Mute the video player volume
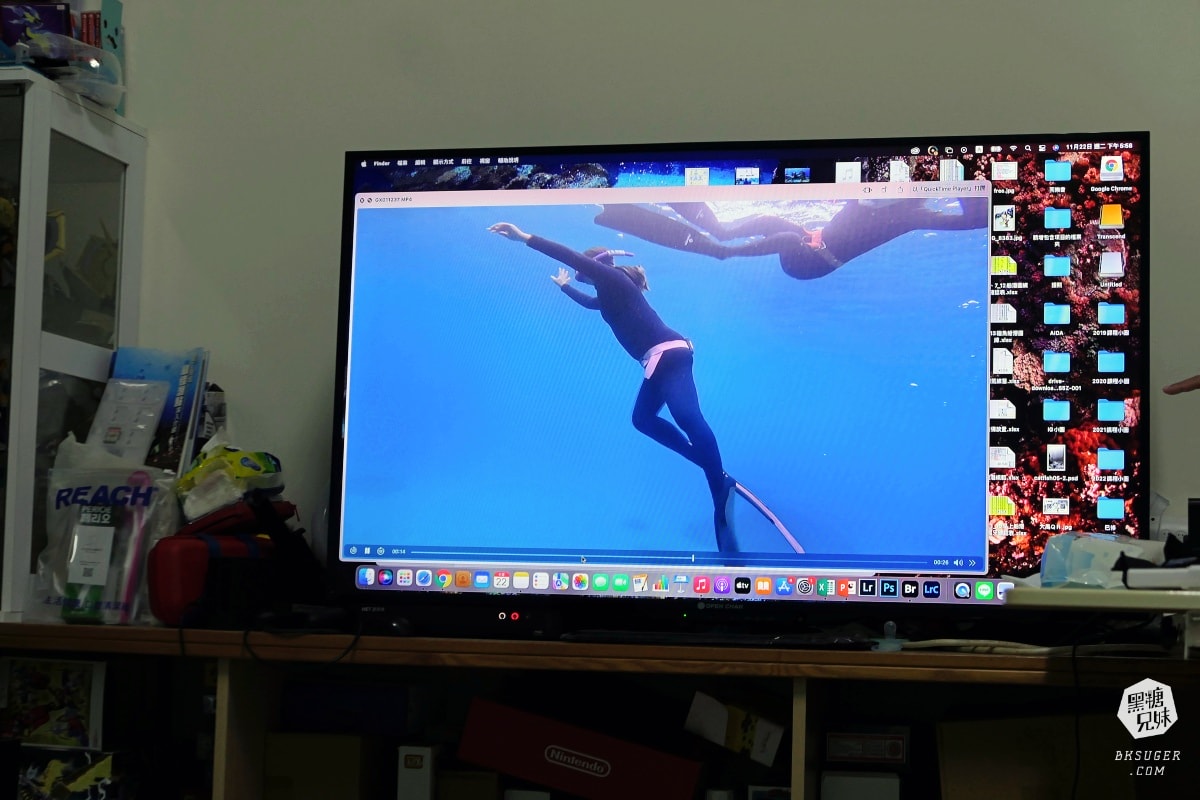1200x800 pixels. coord(958,563)
